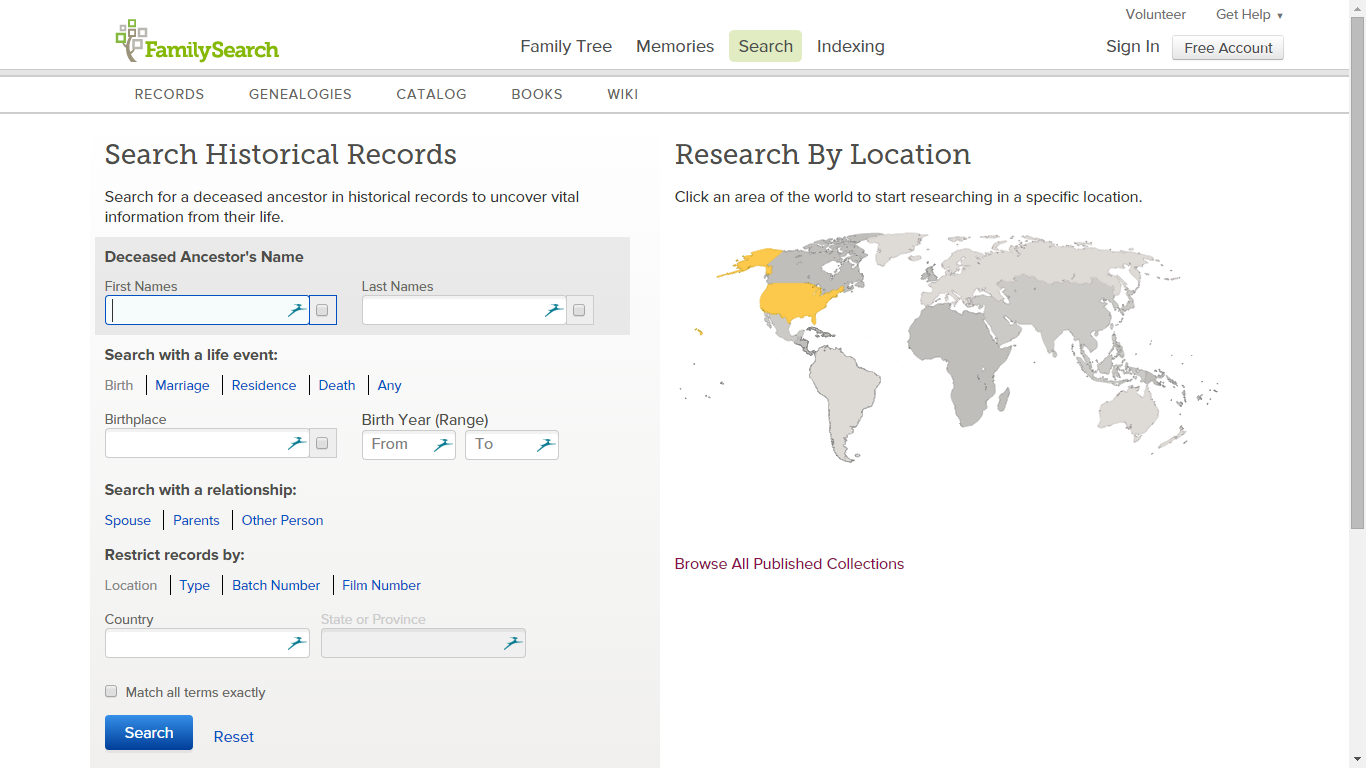Click the autofill icon in the To year field
This screenshot has height=768, width=1366.
coord(545,445)
